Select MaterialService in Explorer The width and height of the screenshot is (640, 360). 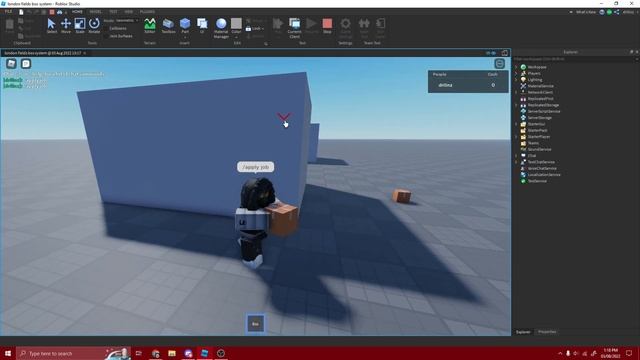[x=540, y=86]
